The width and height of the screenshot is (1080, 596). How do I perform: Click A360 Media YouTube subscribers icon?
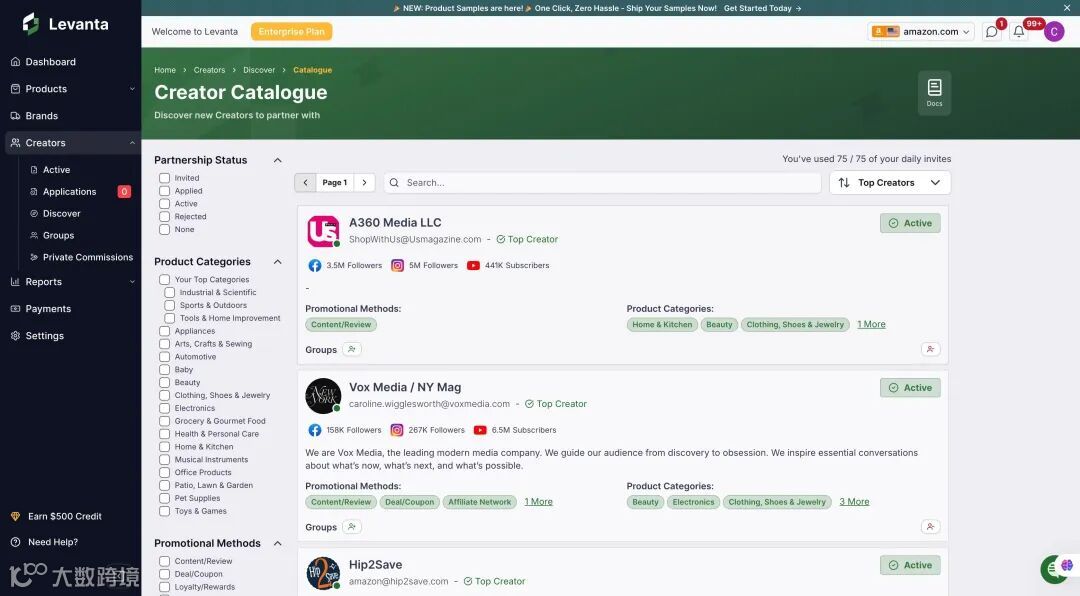pos(473,265)
